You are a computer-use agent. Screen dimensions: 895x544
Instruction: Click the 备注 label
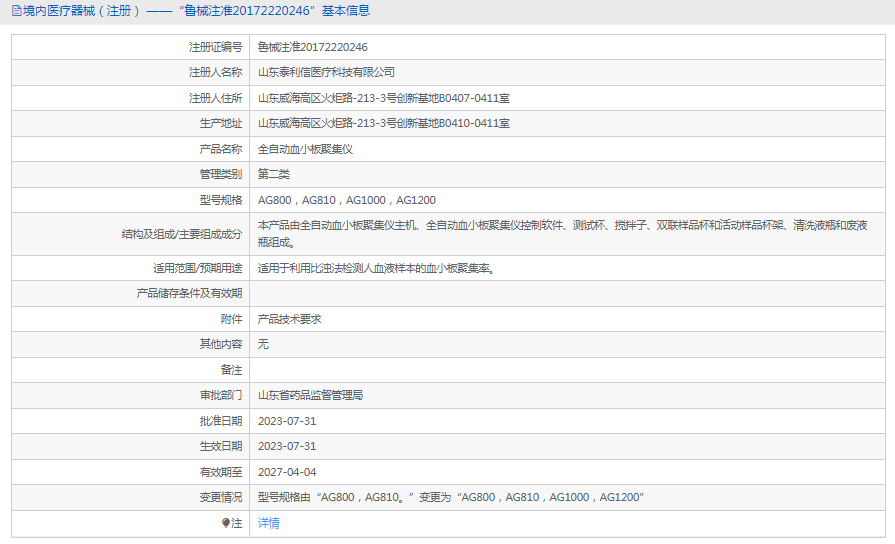[x=231, y=370]
